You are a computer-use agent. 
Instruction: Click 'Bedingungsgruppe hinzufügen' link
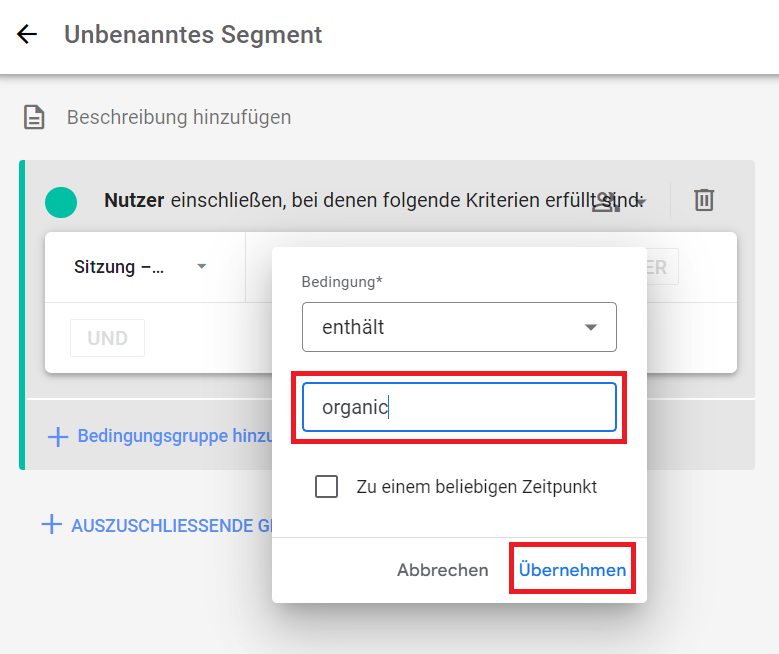coord(175,436)
